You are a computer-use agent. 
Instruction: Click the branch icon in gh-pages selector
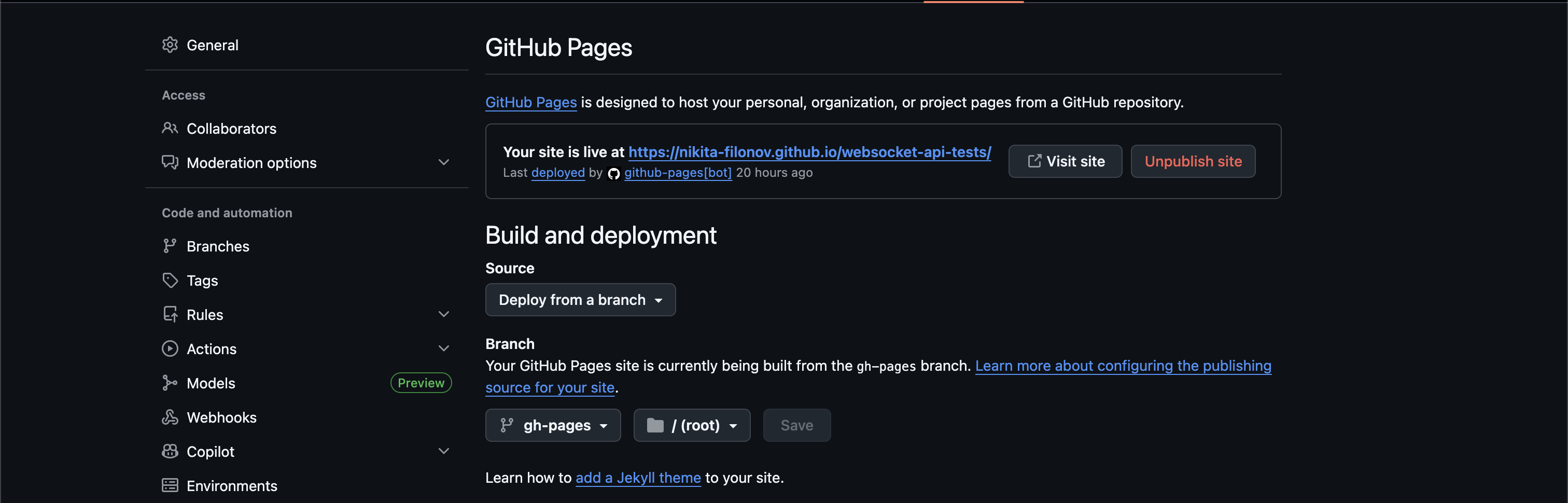pyautogui.click(x=507, y=425)
